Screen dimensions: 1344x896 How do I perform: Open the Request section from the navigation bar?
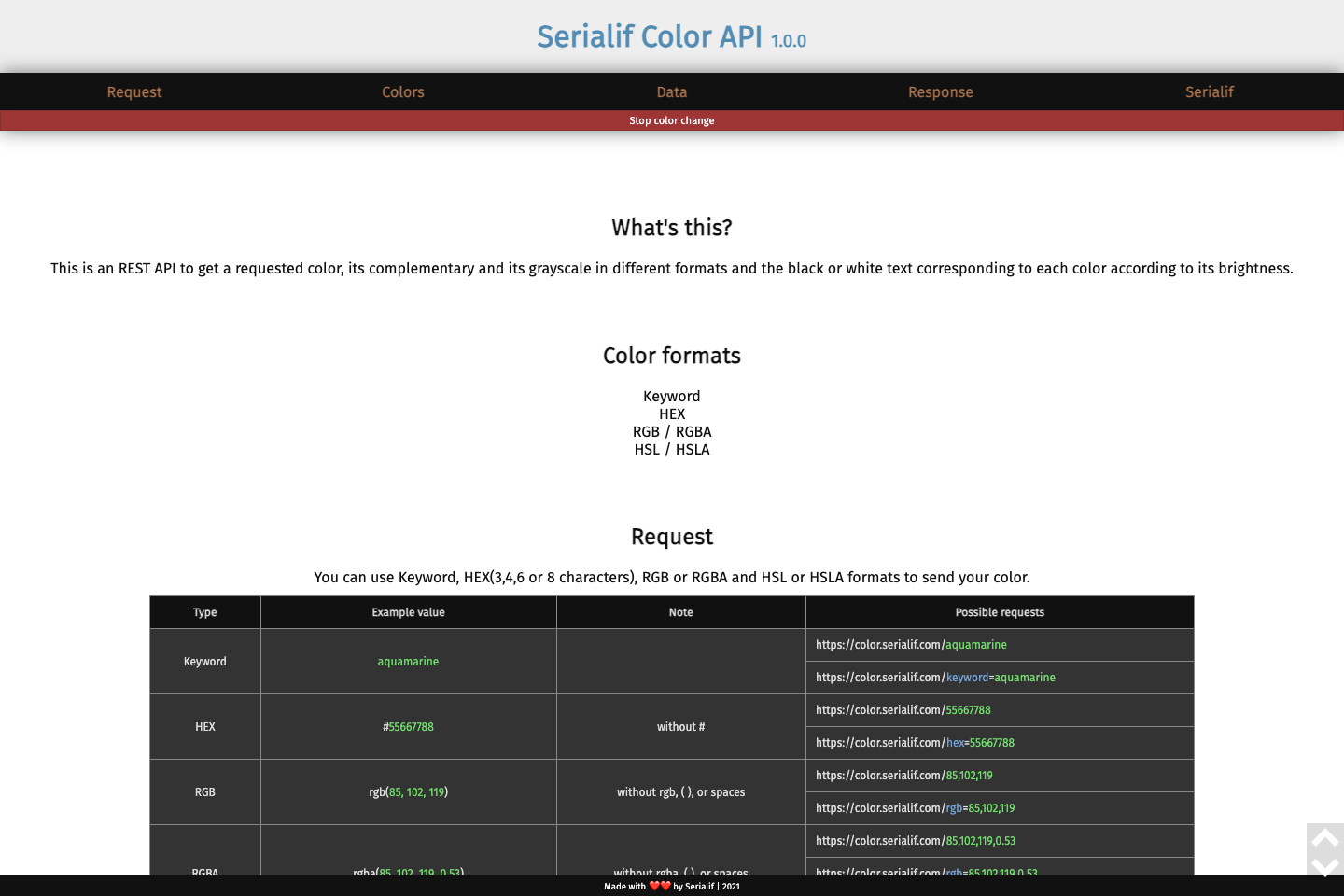click(x=134, y=91)
